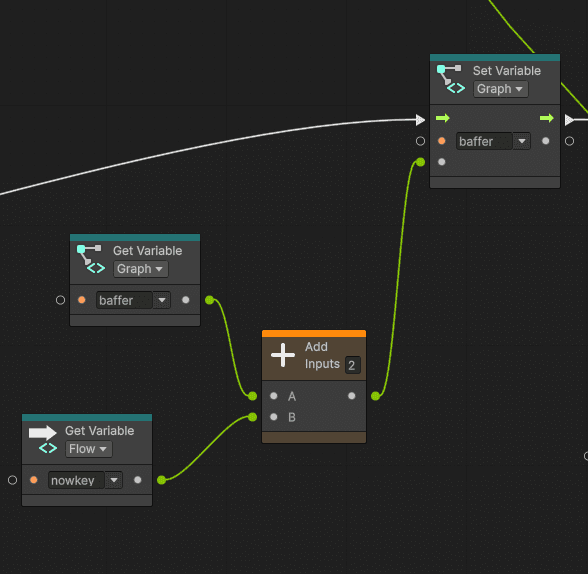Click the orange name port on Set Variable
The width and height of the screenshot is (588, 574).
pos(442,141)
